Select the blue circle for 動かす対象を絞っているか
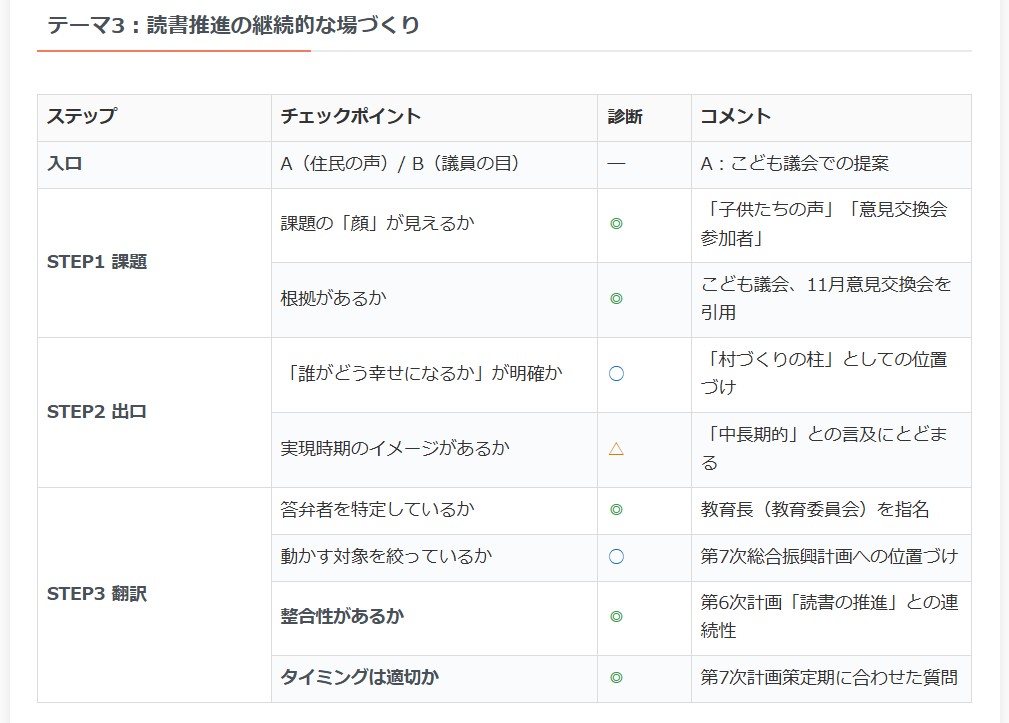Viewport: 1009px width, 723px height. (x=616, y=557)
